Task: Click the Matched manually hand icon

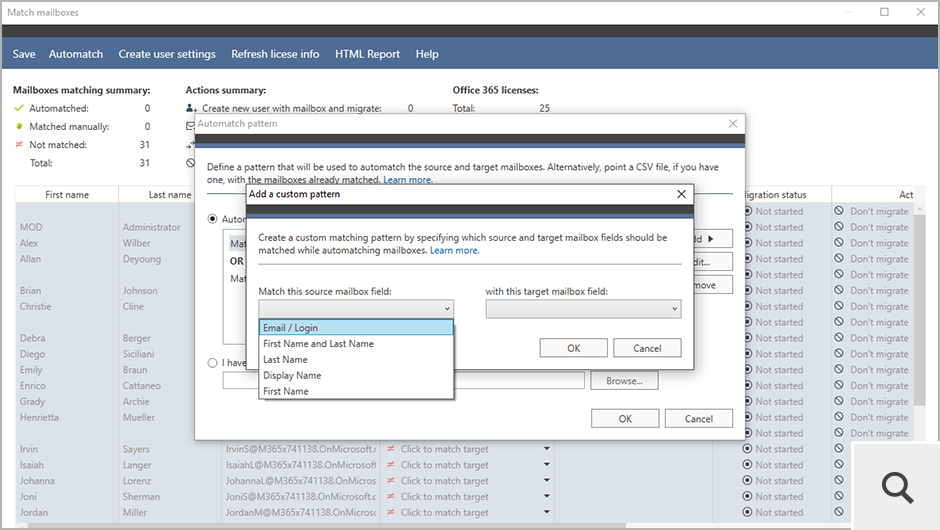Action: click(x=19, y=127)
